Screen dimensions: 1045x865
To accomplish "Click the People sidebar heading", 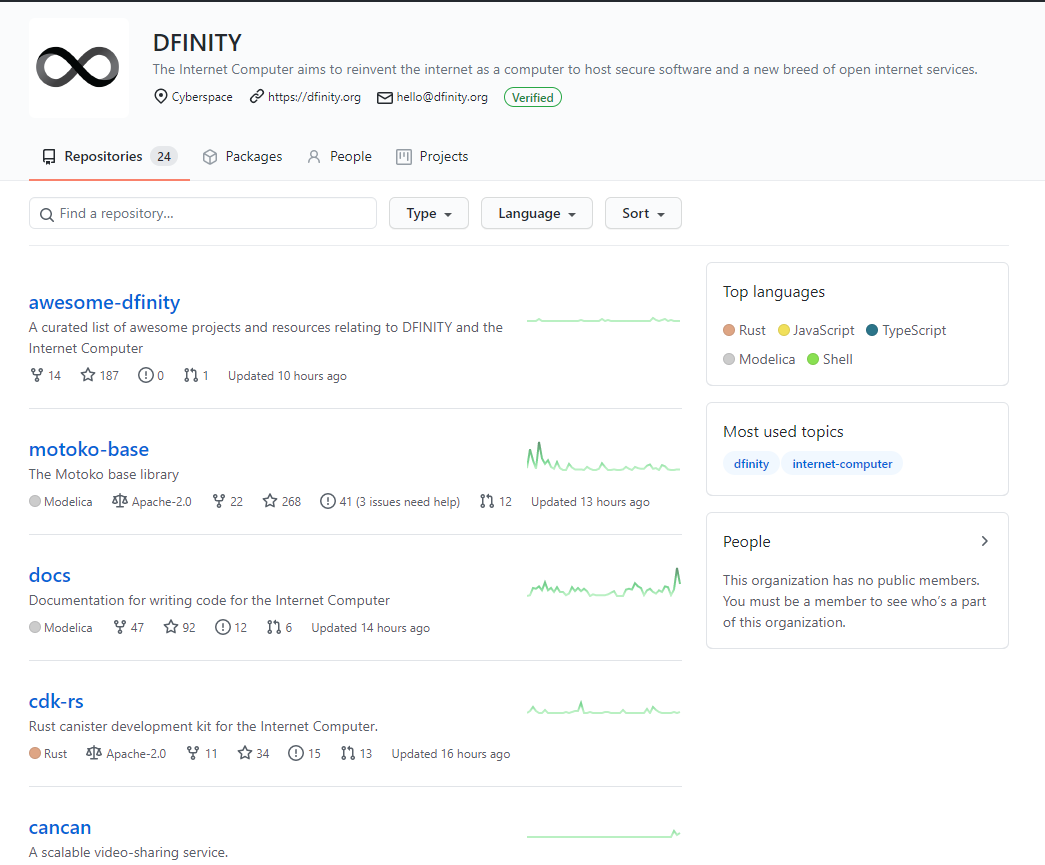I will pyautogui.click(x=746, y=542).
